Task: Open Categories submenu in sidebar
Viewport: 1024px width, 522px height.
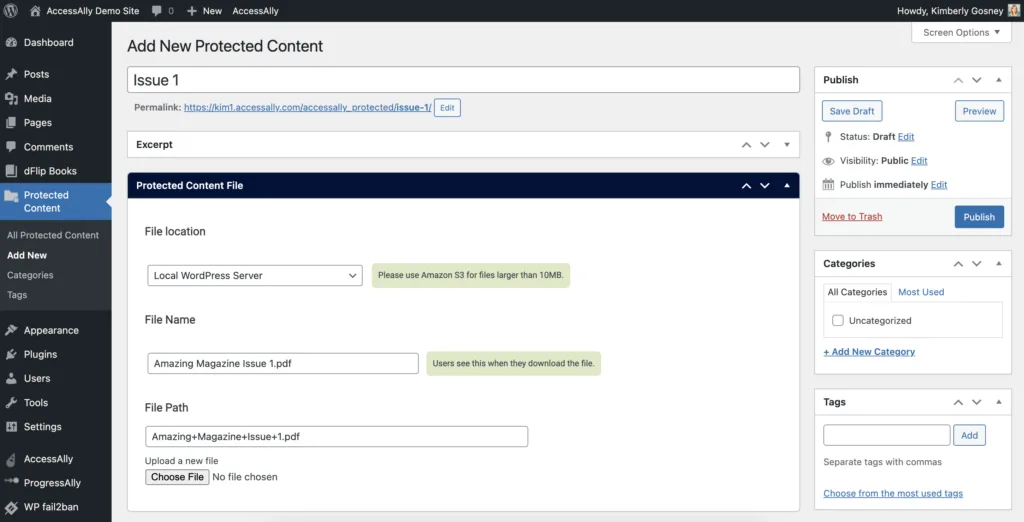Action: pos(30,275)
